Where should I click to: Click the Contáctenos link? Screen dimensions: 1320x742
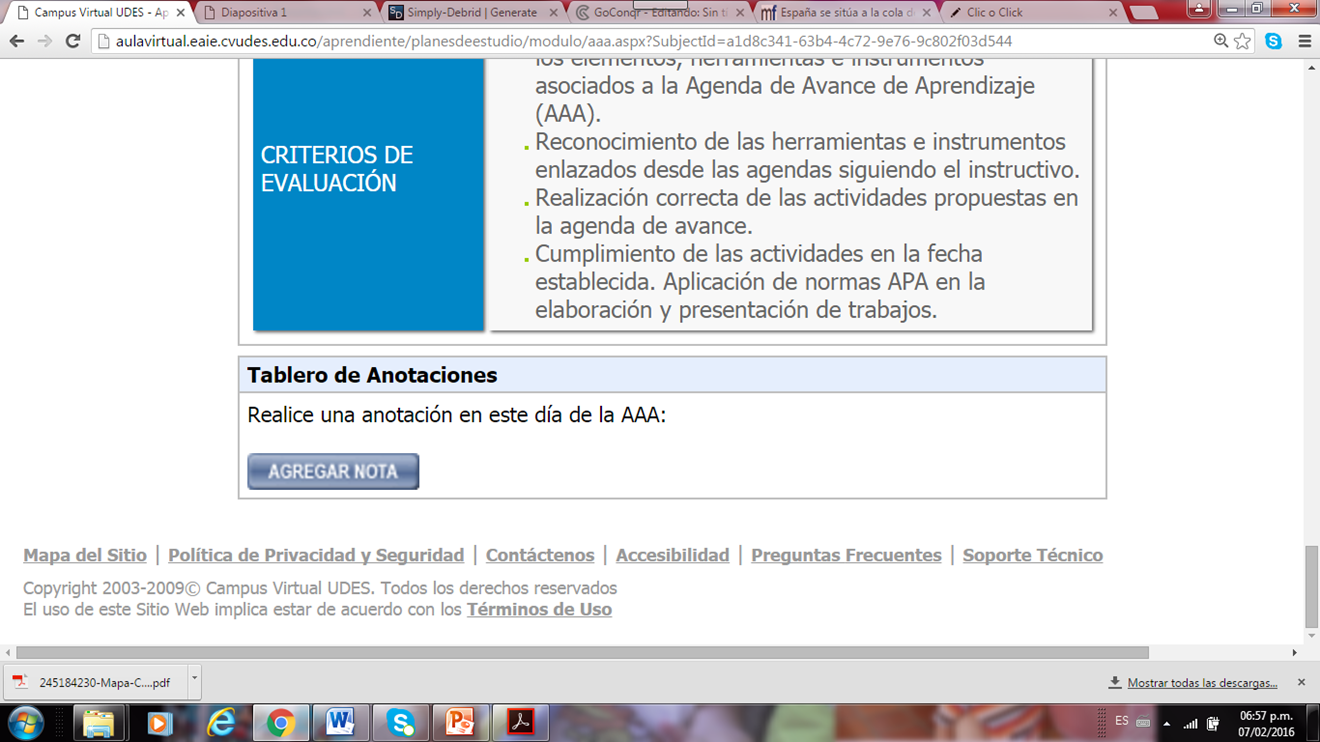[x=540, y=555]
